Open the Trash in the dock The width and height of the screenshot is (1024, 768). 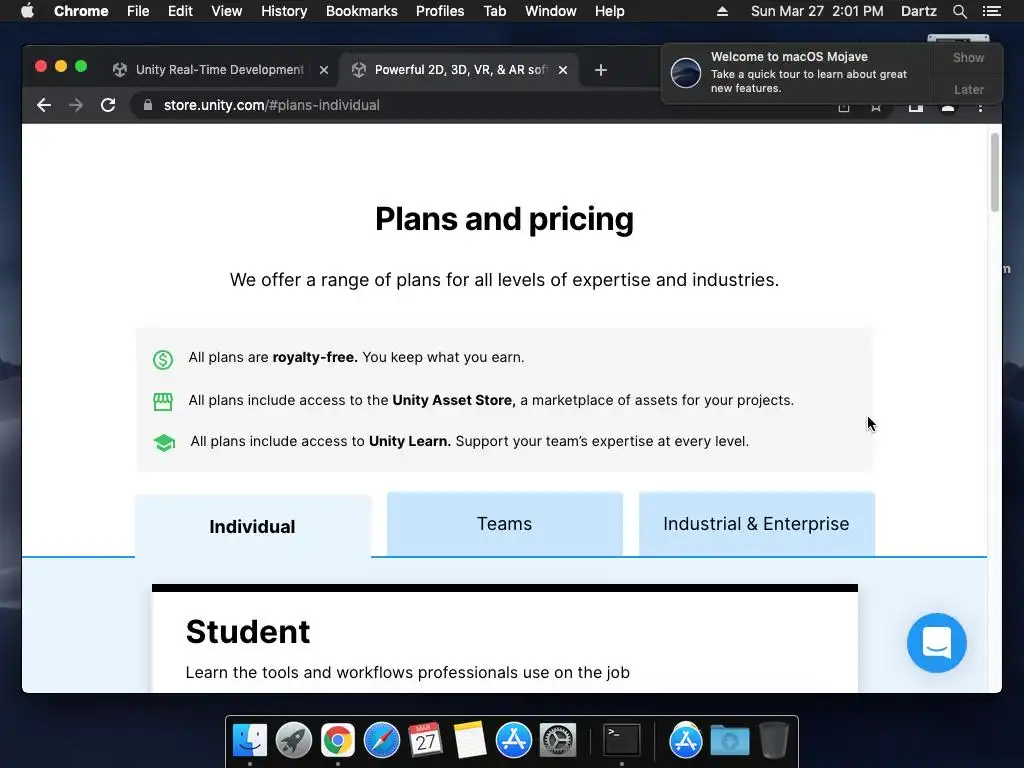[774, 741]
